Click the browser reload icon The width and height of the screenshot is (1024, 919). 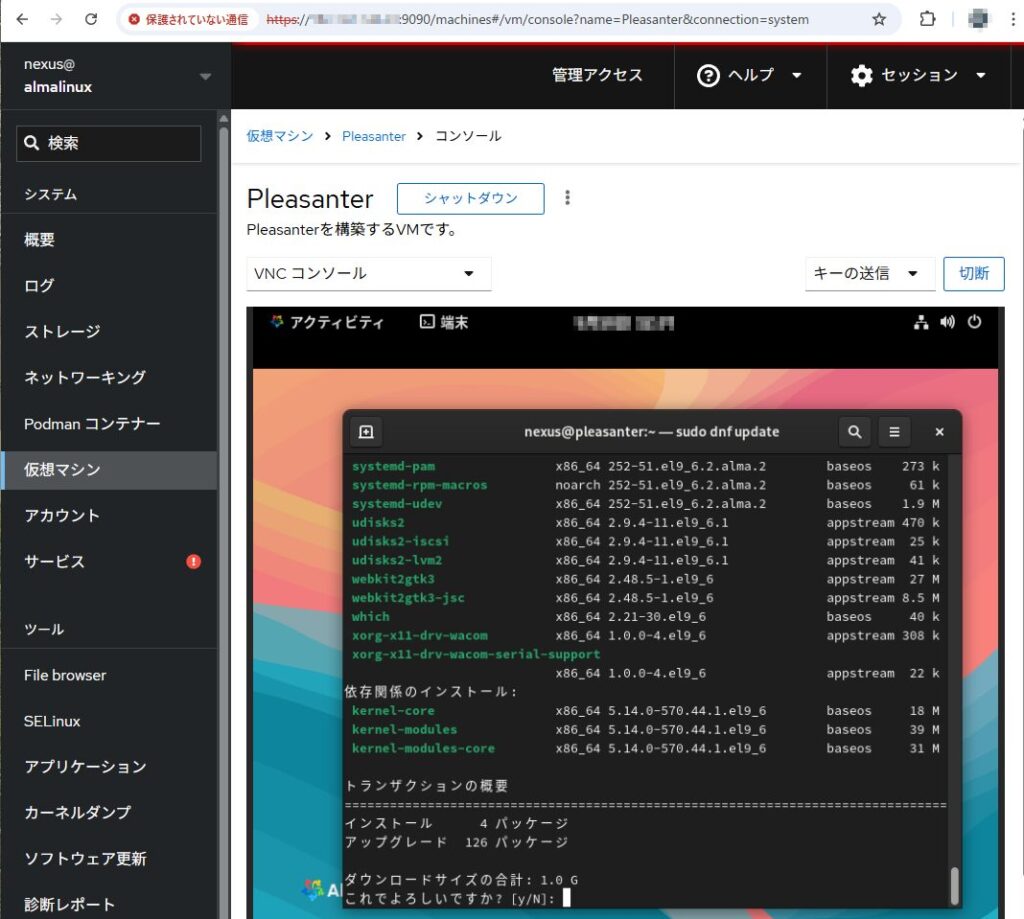91,19
